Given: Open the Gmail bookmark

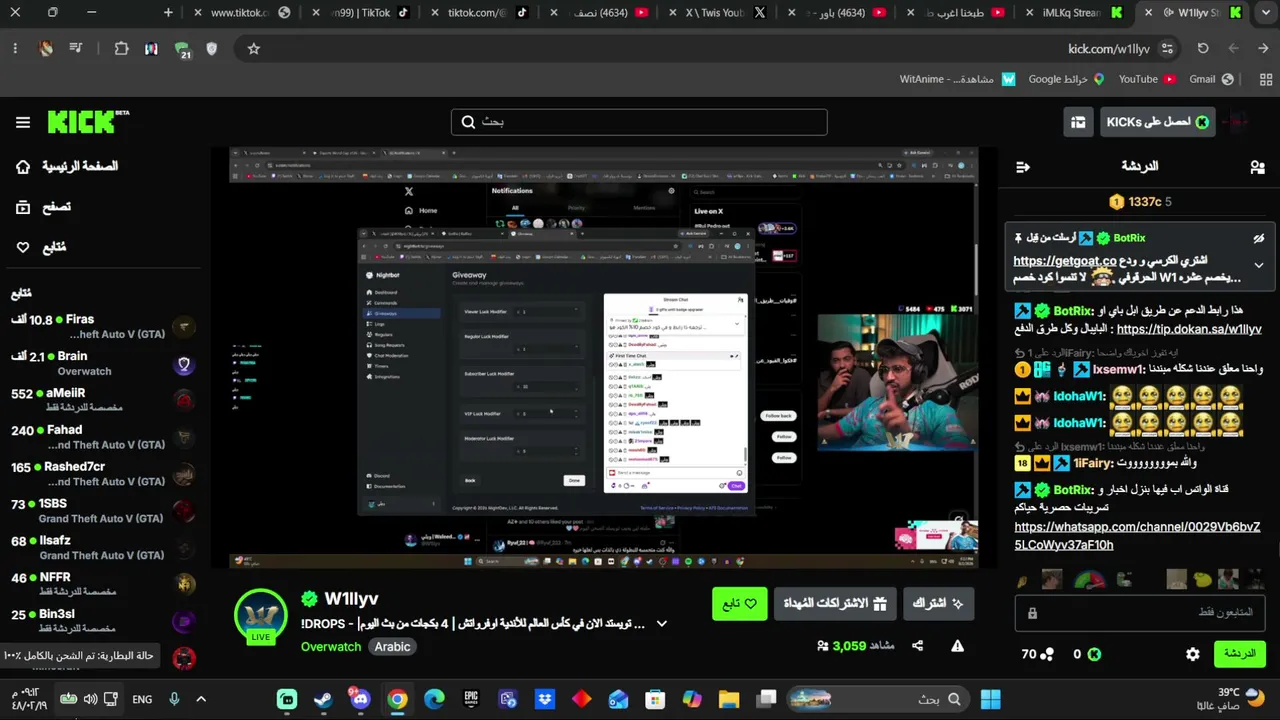Looking at the screenshot, I should (1212, 79).
